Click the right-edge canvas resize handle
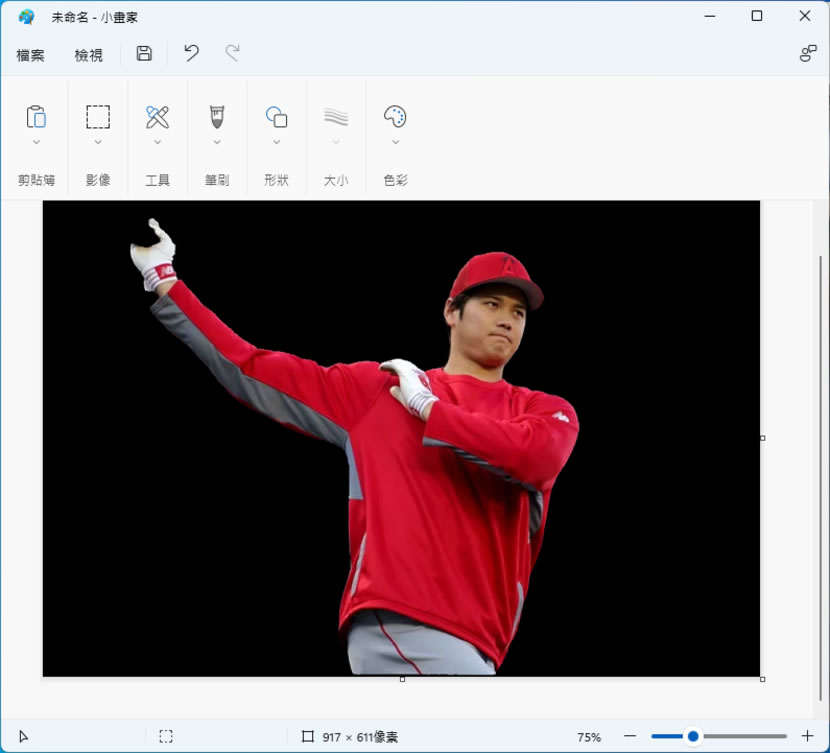 point(762,438)
